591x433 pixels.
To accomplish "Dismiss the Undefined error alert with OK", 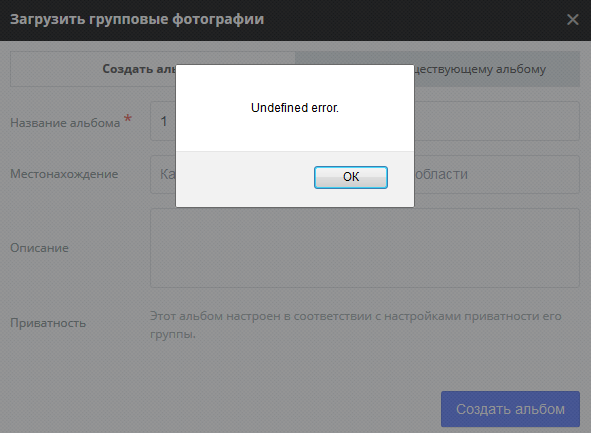I will 351,177.
